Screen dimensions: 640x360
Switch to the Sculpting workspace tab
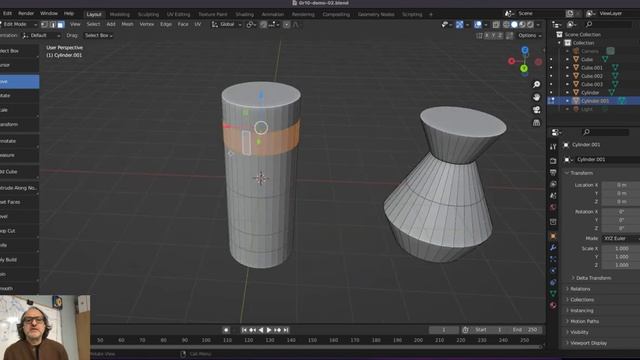pyautogui.click(x=148, y=14)
